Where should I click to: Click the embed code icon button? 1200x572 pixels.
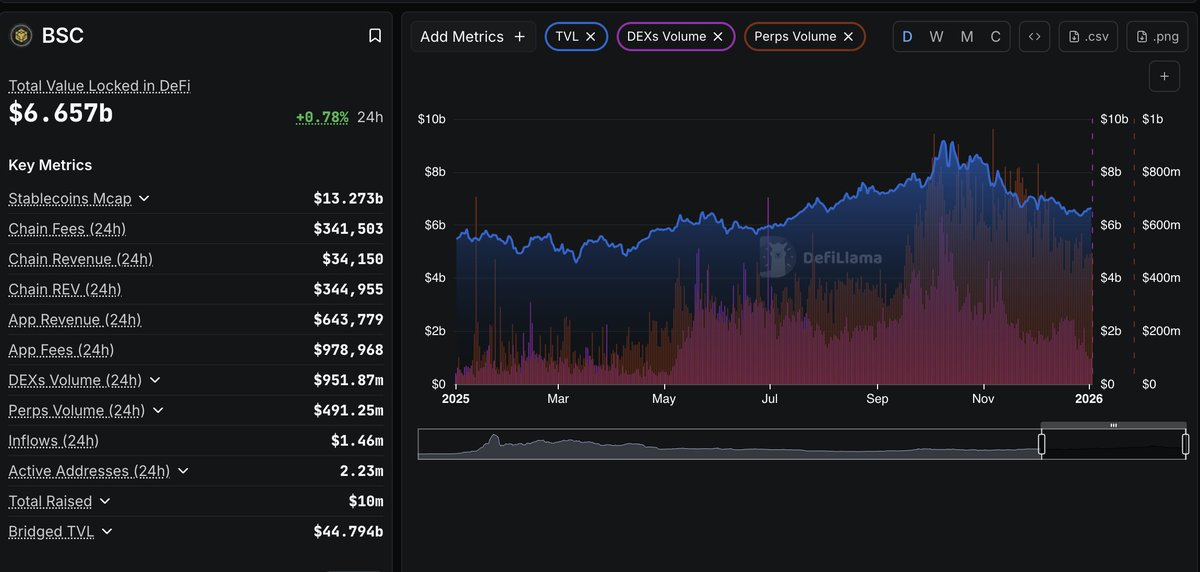pos(1035,37)
